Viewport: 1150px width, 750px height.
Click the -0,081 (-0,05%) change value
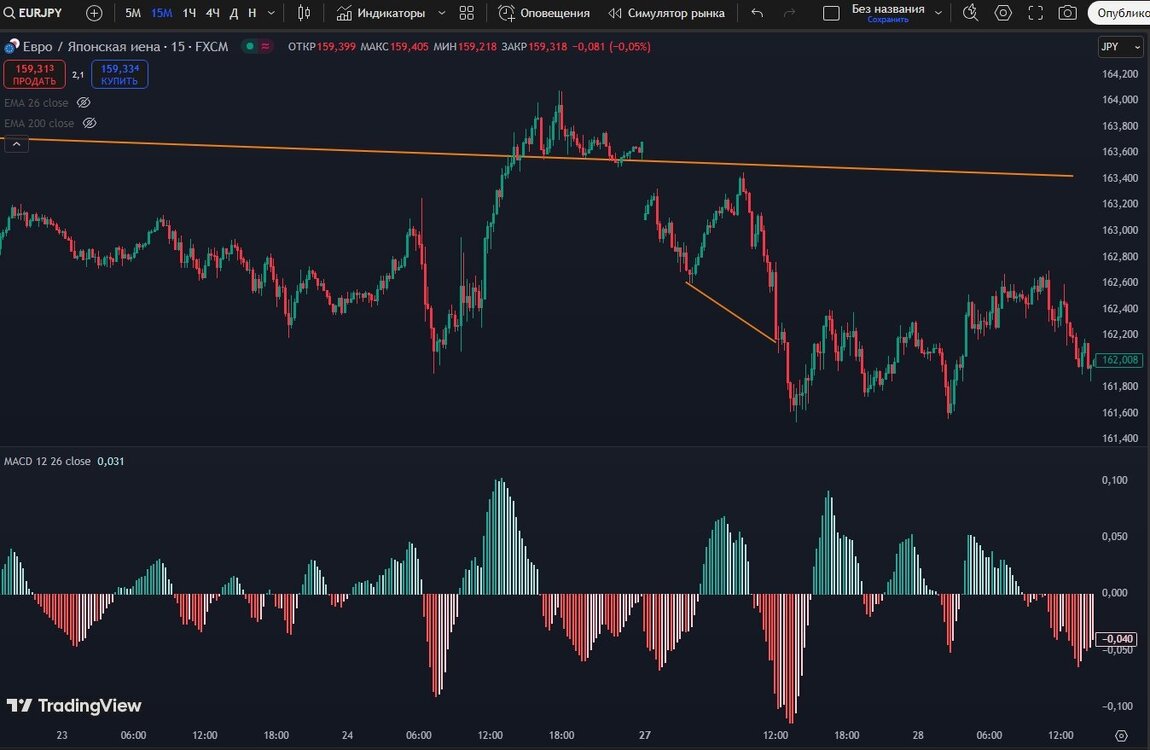click(611, 46)
